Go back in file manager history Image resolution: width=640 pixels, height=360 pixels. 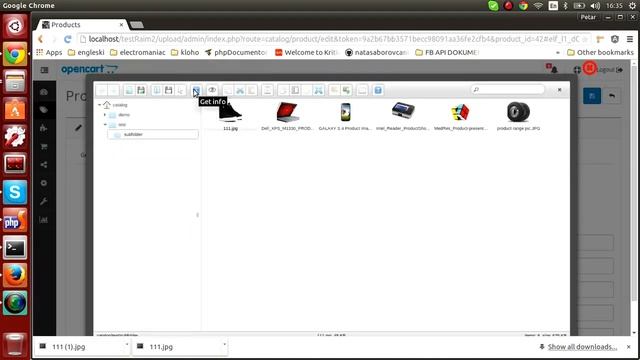click(x=102, y=90)
